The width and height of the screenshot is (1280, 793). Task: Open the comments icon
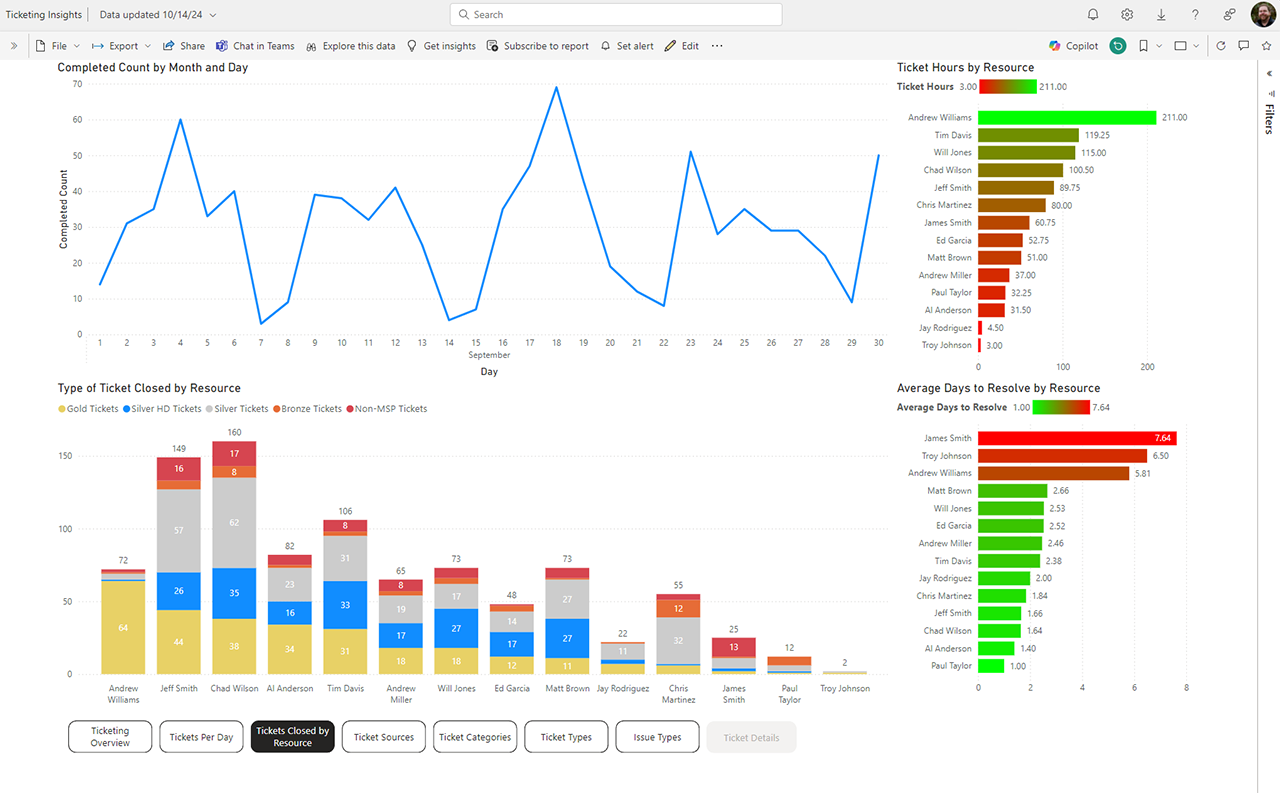click(x=1244, y=46)
